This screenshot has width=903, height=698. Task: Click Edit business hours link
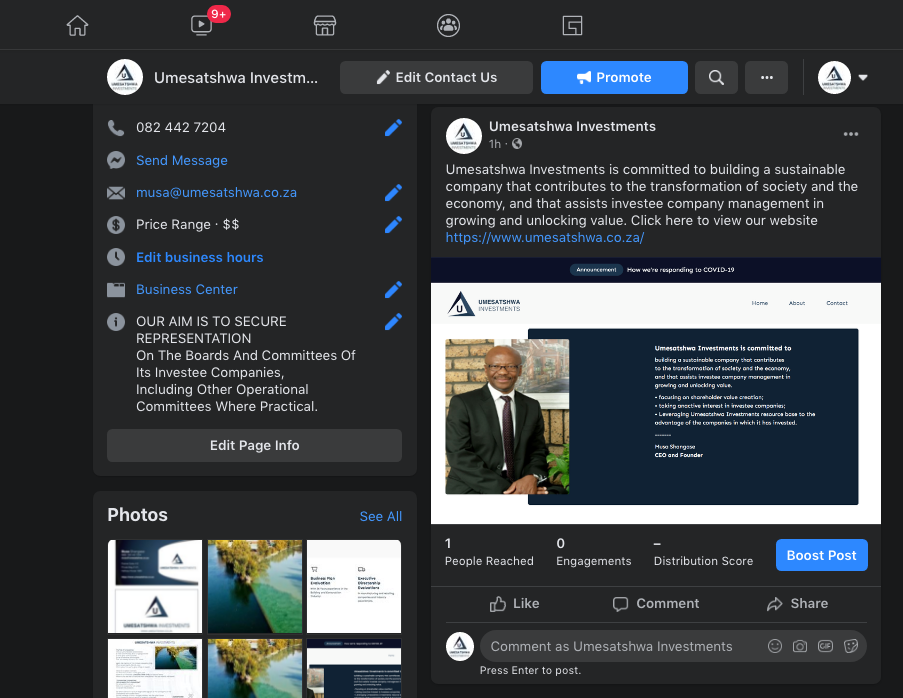[199, 257]
